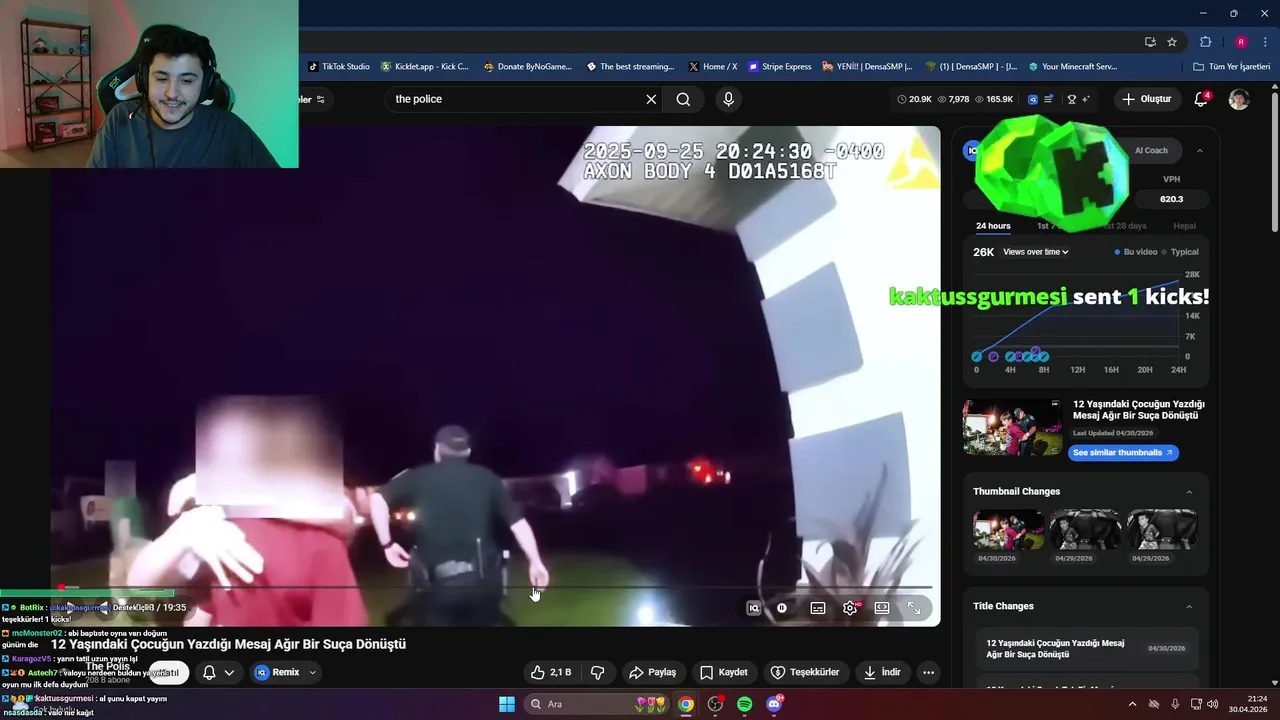Open the Donate ByNoGame bookmark

(x=528, y=67)
